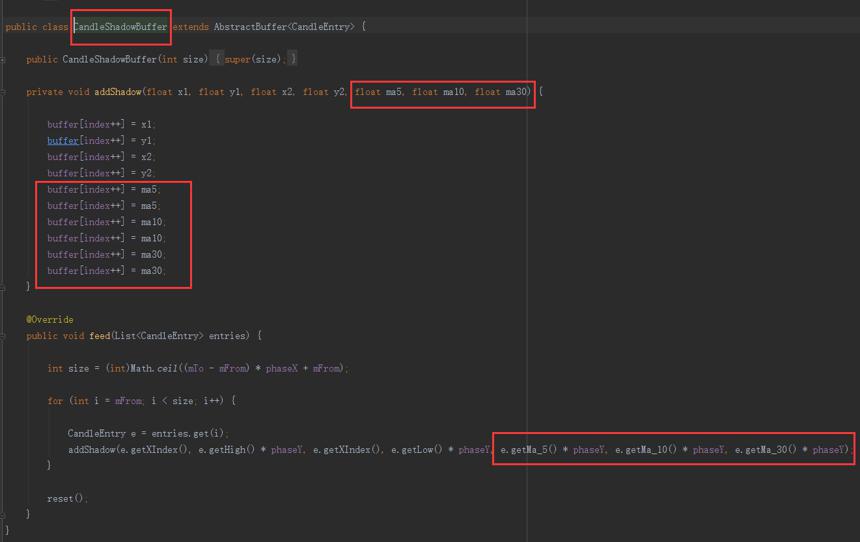Click the first buffer[index++] = ma30 line
The width and height of the screenshot is (860, 542).
coord(105,255)
